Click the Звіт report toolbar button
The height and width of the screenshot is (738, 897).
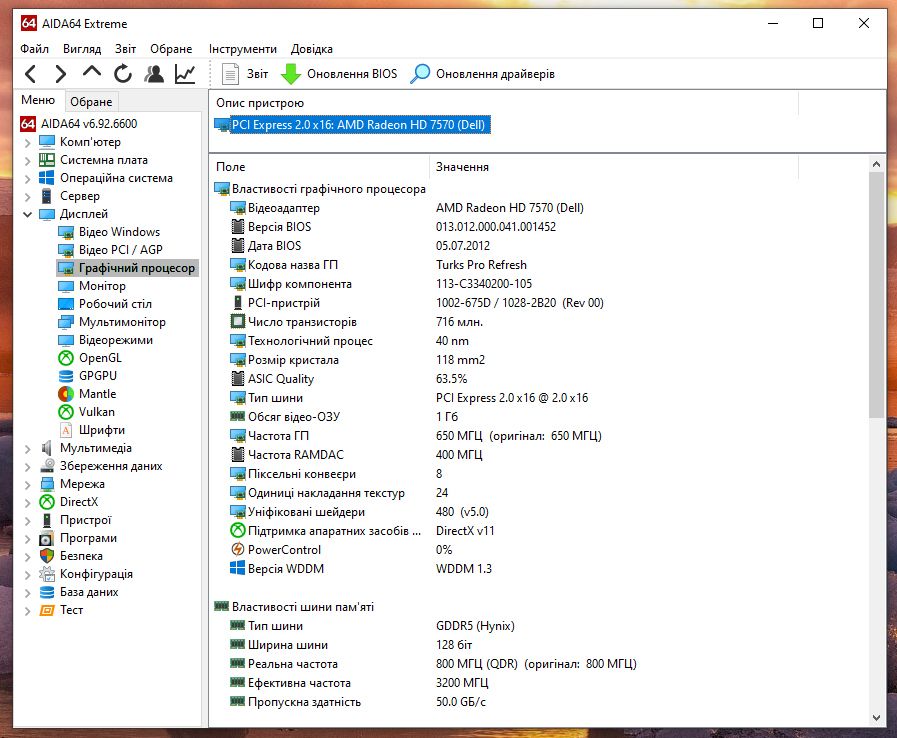point(245,74)
